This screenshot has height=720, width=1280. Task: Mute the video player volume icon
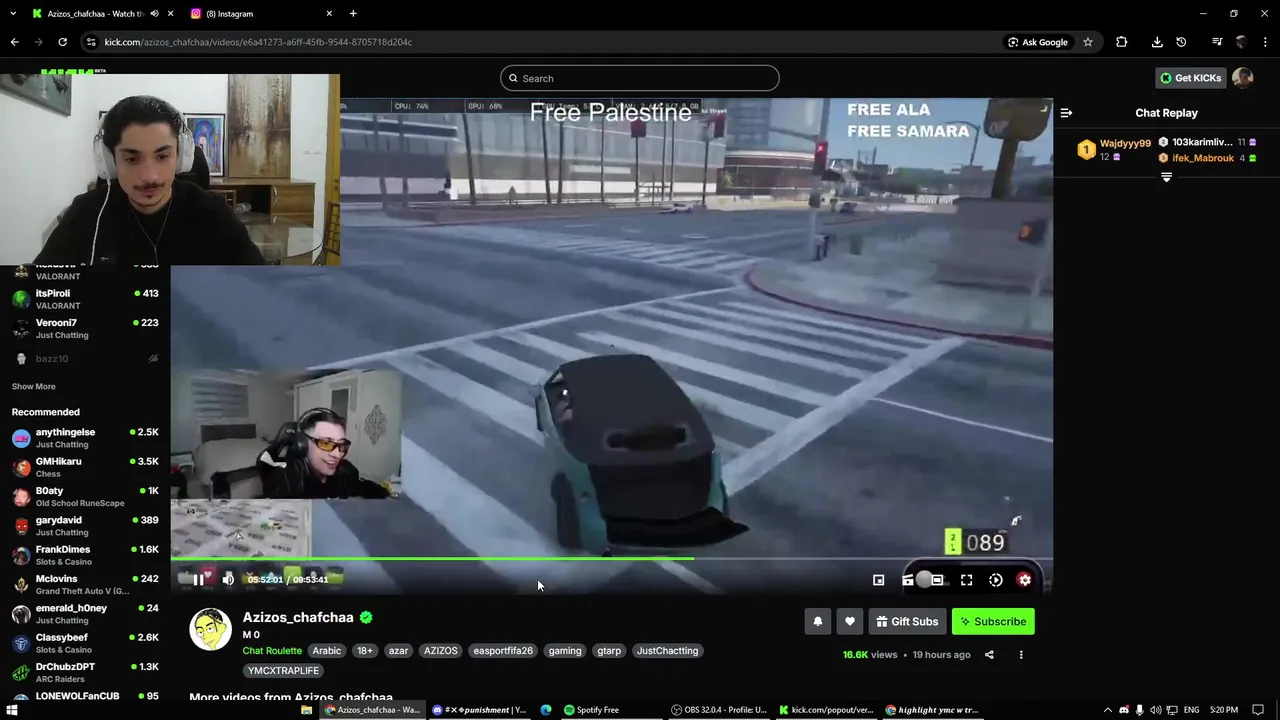[228, 579]
